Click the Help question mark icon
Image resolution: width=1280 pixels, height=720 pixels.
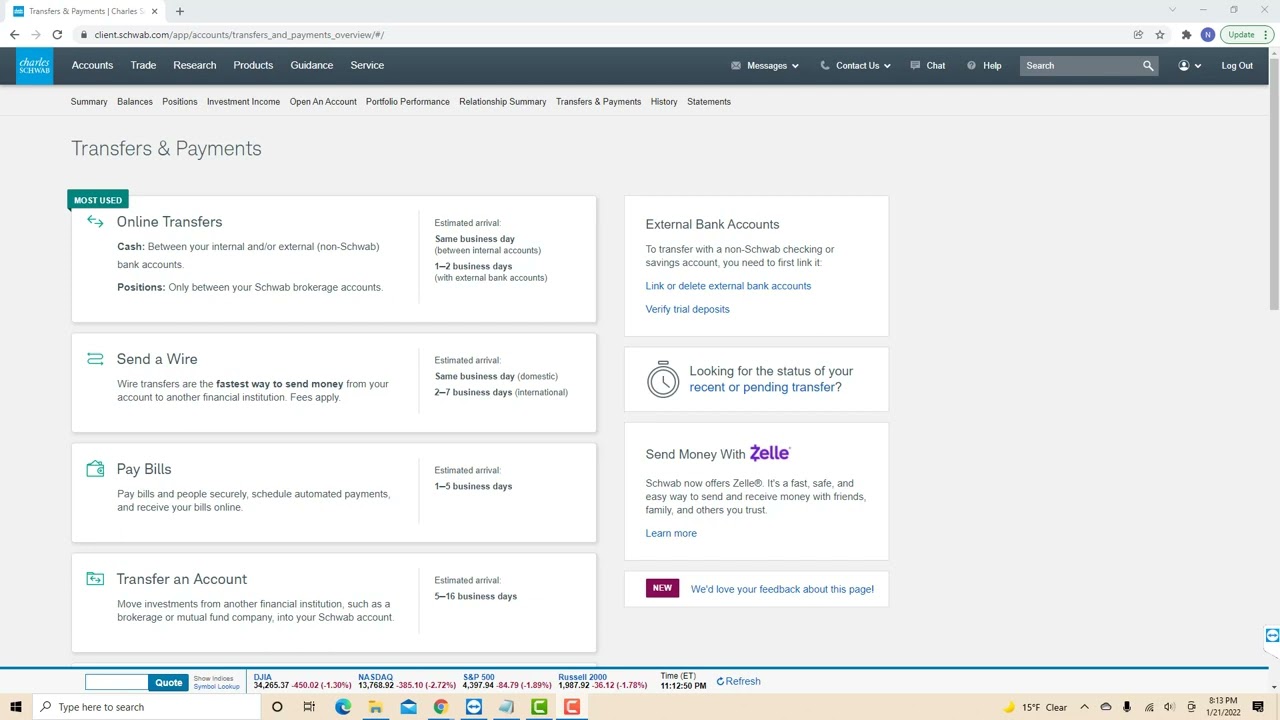pyautogui.click(x=971, y=66)
